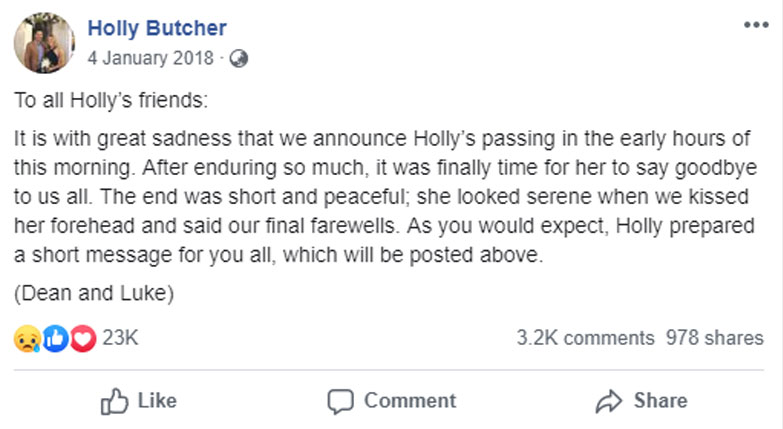Show the 3.2K comments
Screen dimensions: 783x429
click(585, 339)
